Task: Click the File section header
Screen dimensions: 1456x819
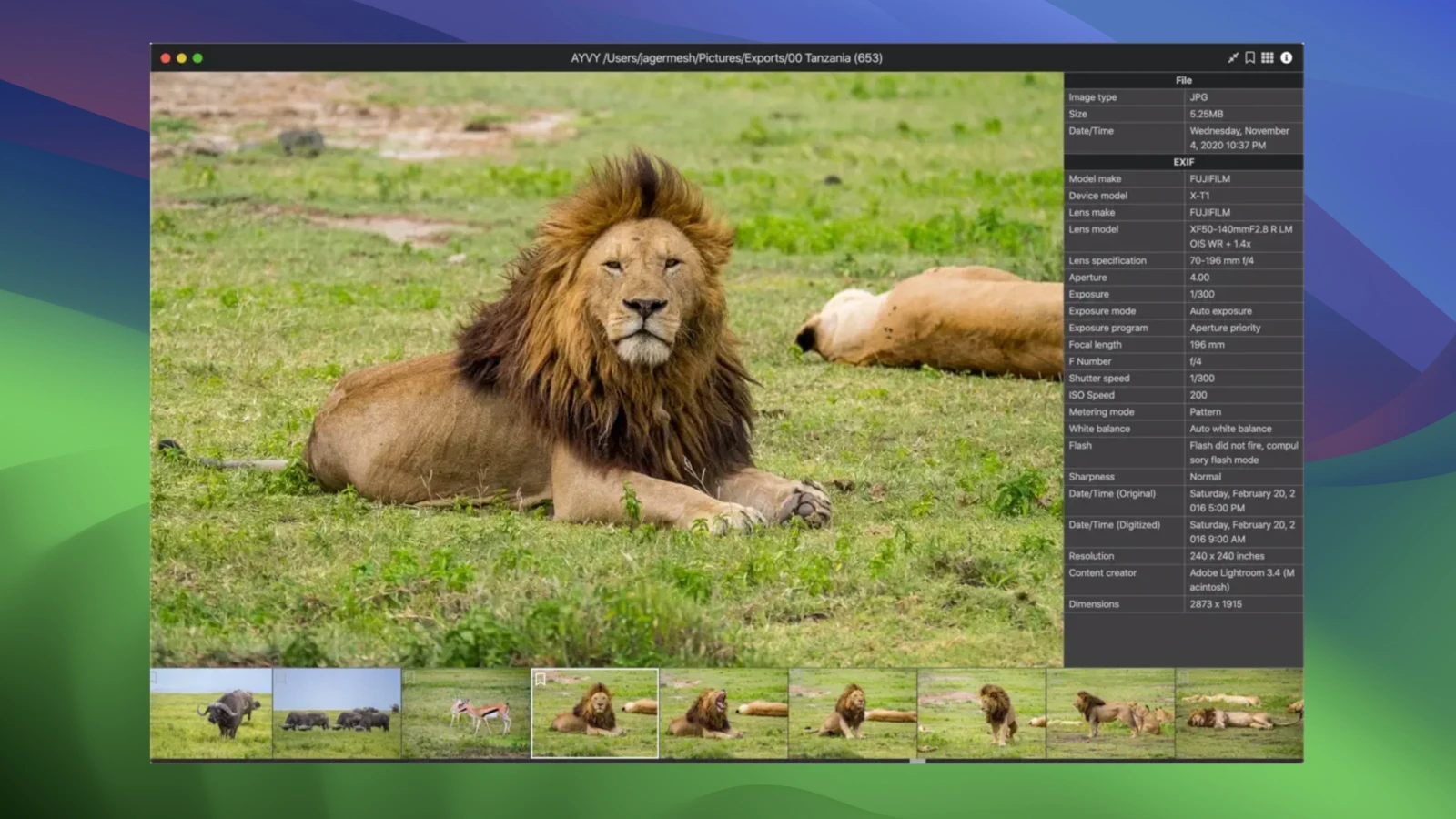Action: click(x=1183, y=80)
